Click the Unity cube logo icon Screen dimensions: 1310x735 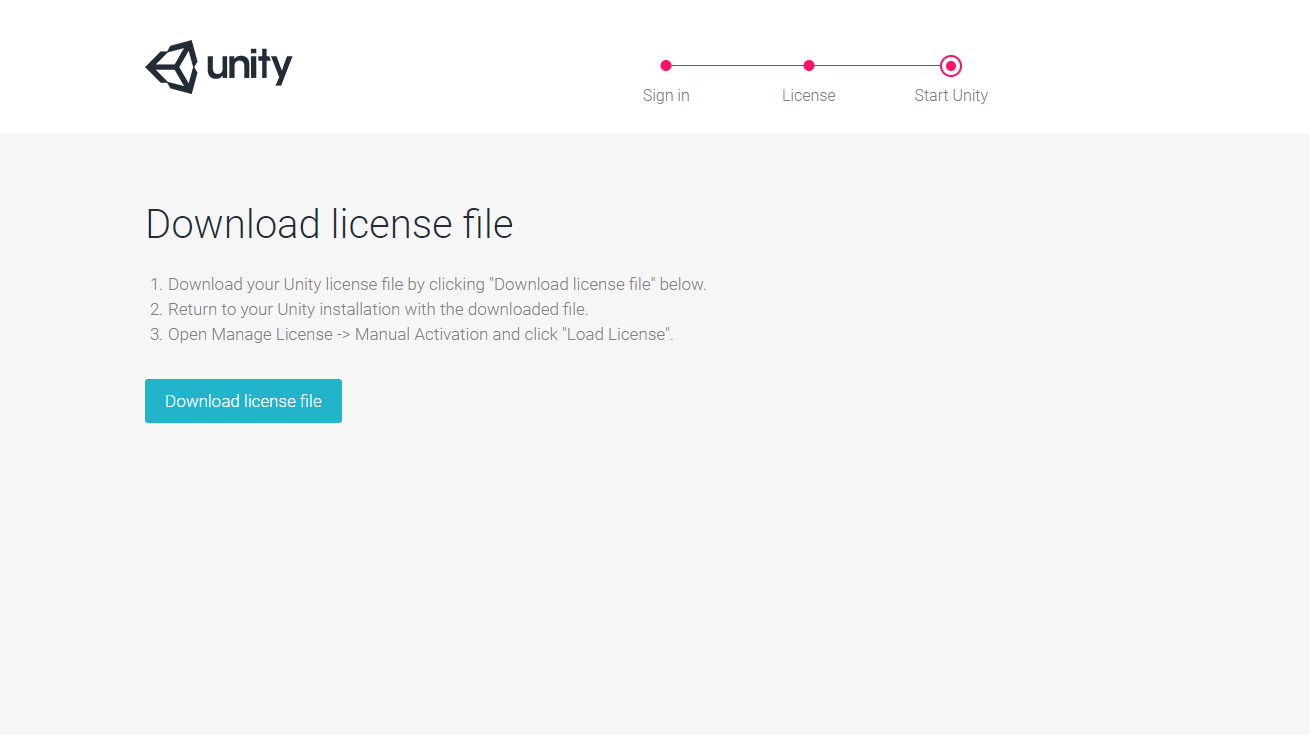172,67
